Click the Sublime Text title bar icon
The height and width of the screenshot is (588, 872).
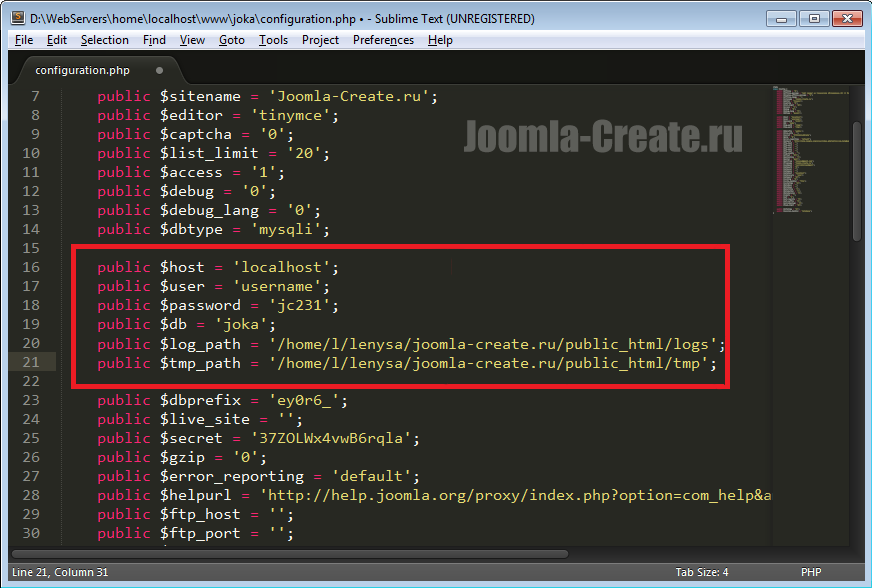click(17, 18)
